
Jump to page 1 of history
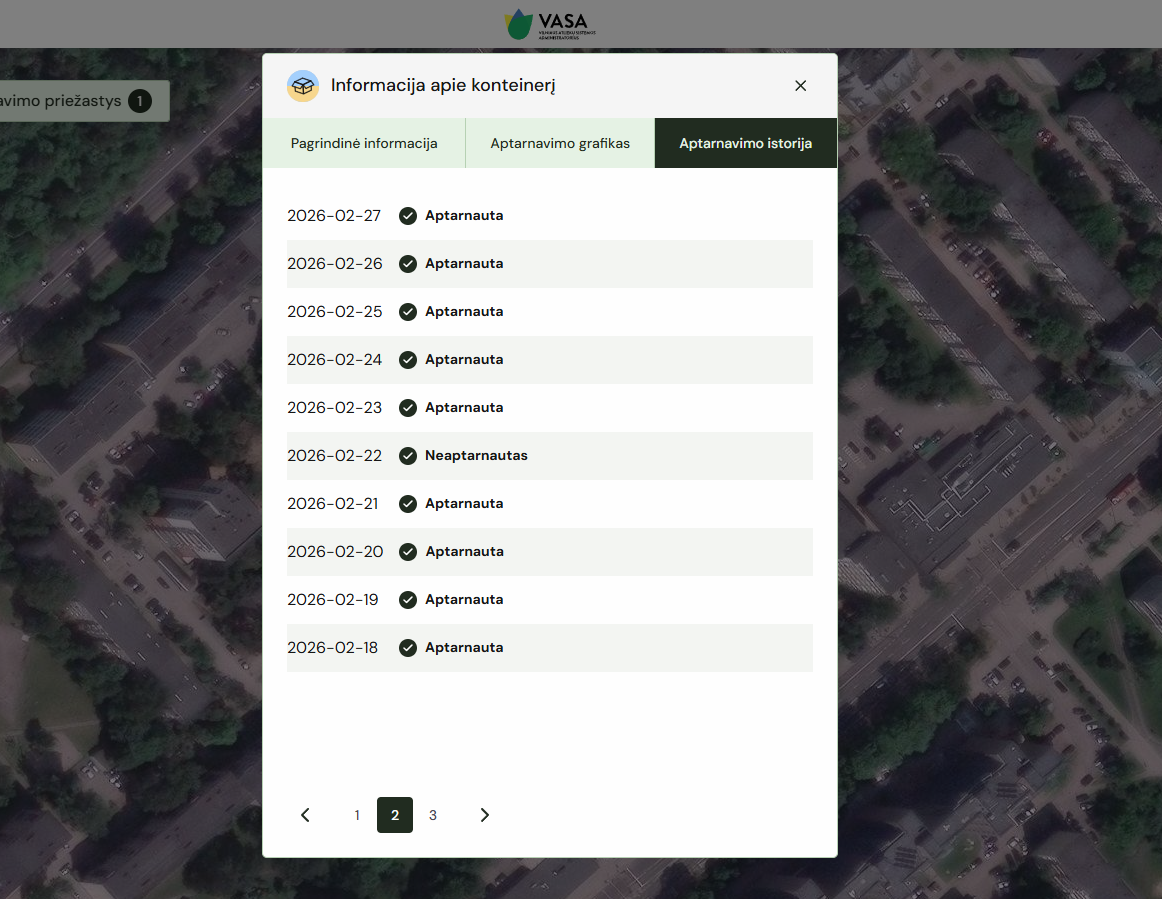coord(357,815)
